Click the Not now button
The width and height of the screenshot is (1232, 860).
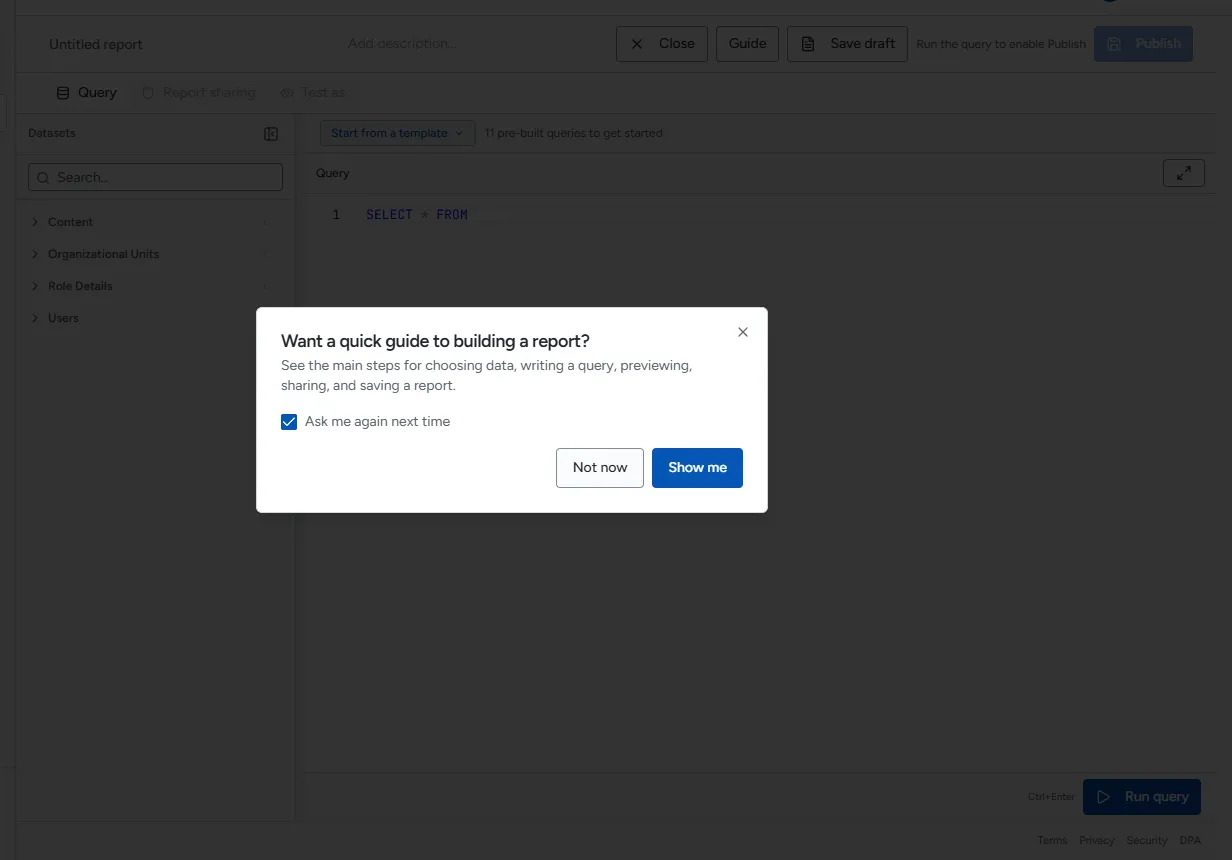pos(600,468)
